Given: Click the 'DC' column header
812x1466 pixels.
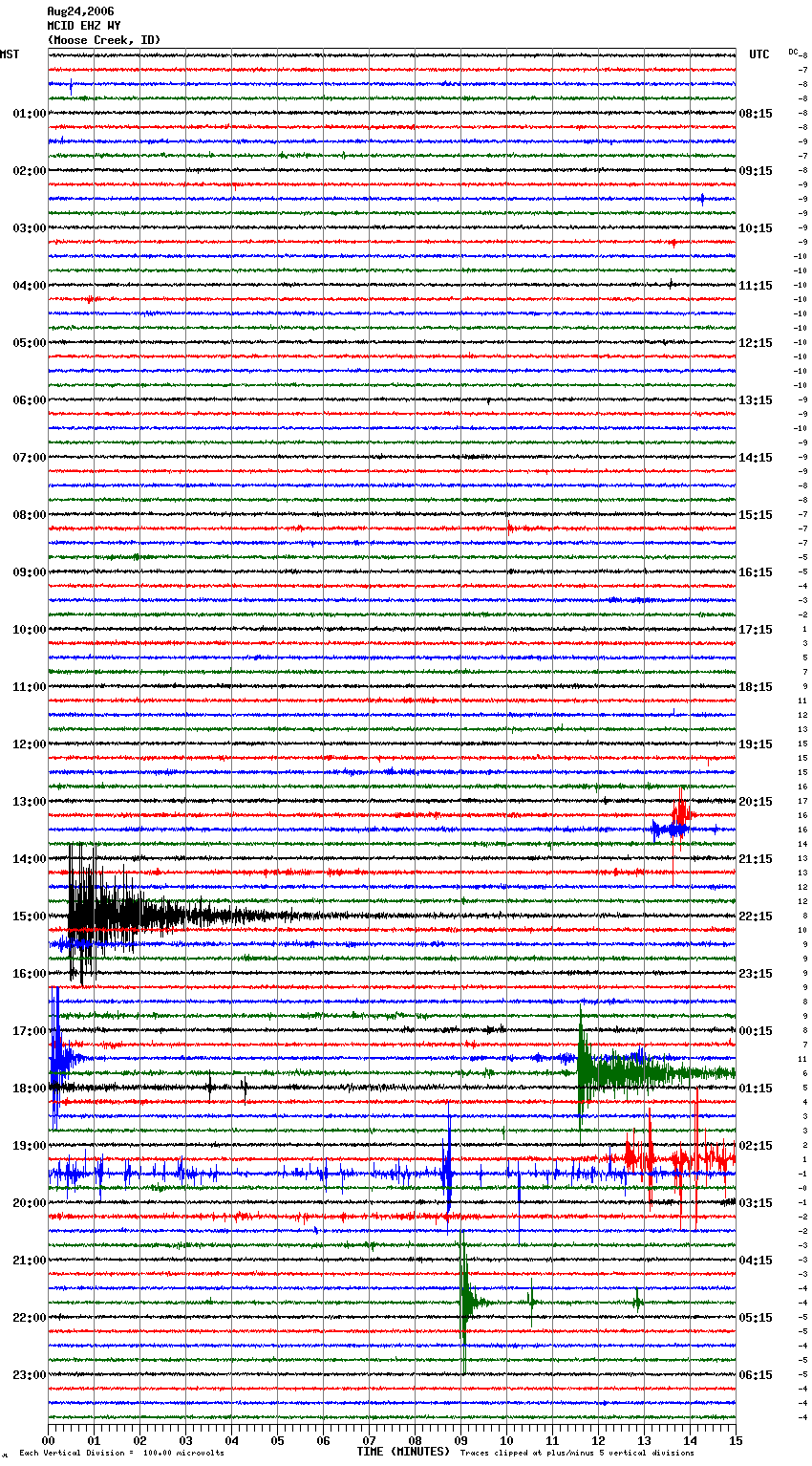Looking at the screenshot, I should 793,52.
